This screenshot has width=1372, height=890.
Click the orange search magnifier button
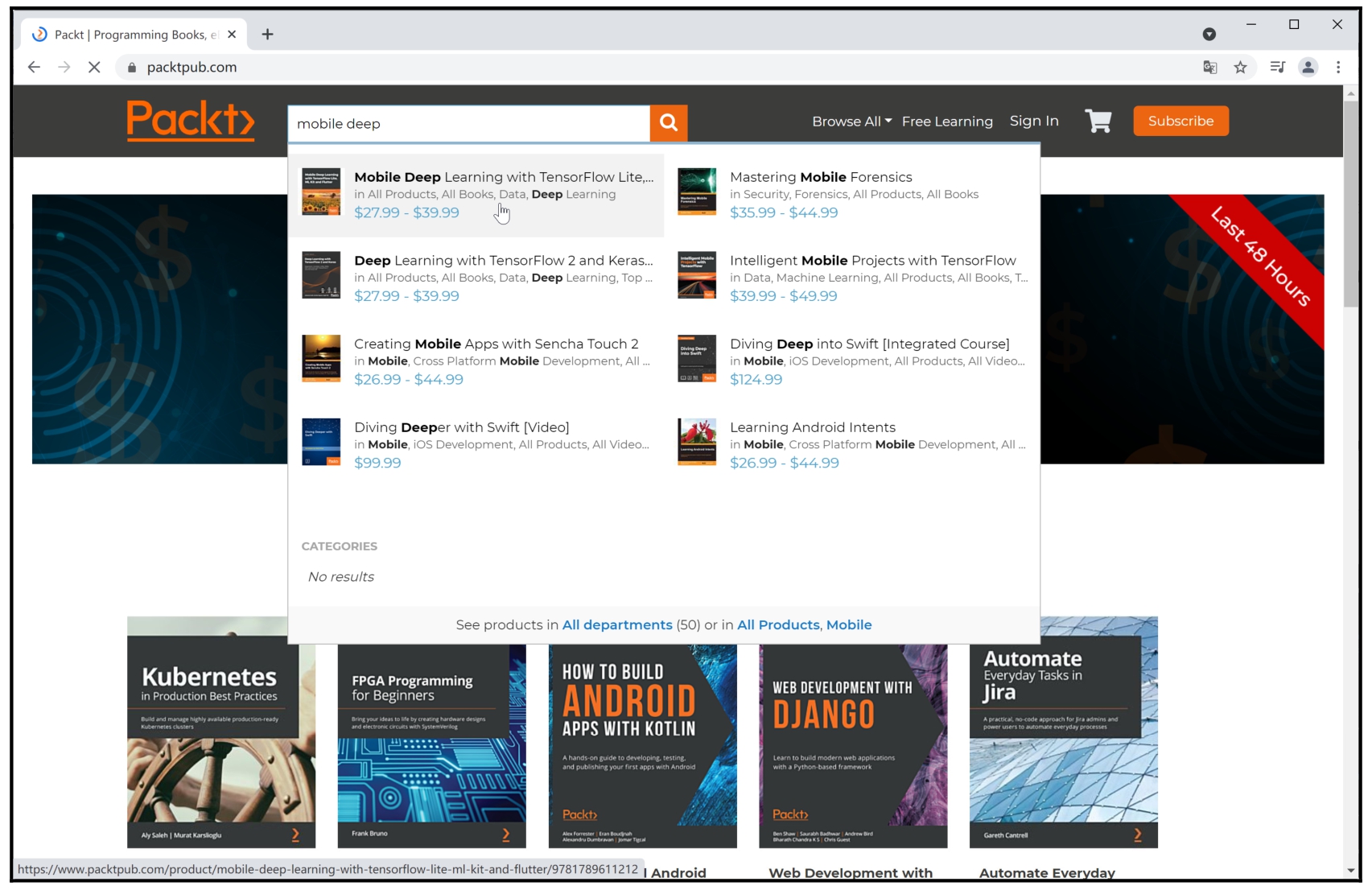coord(668,123)
